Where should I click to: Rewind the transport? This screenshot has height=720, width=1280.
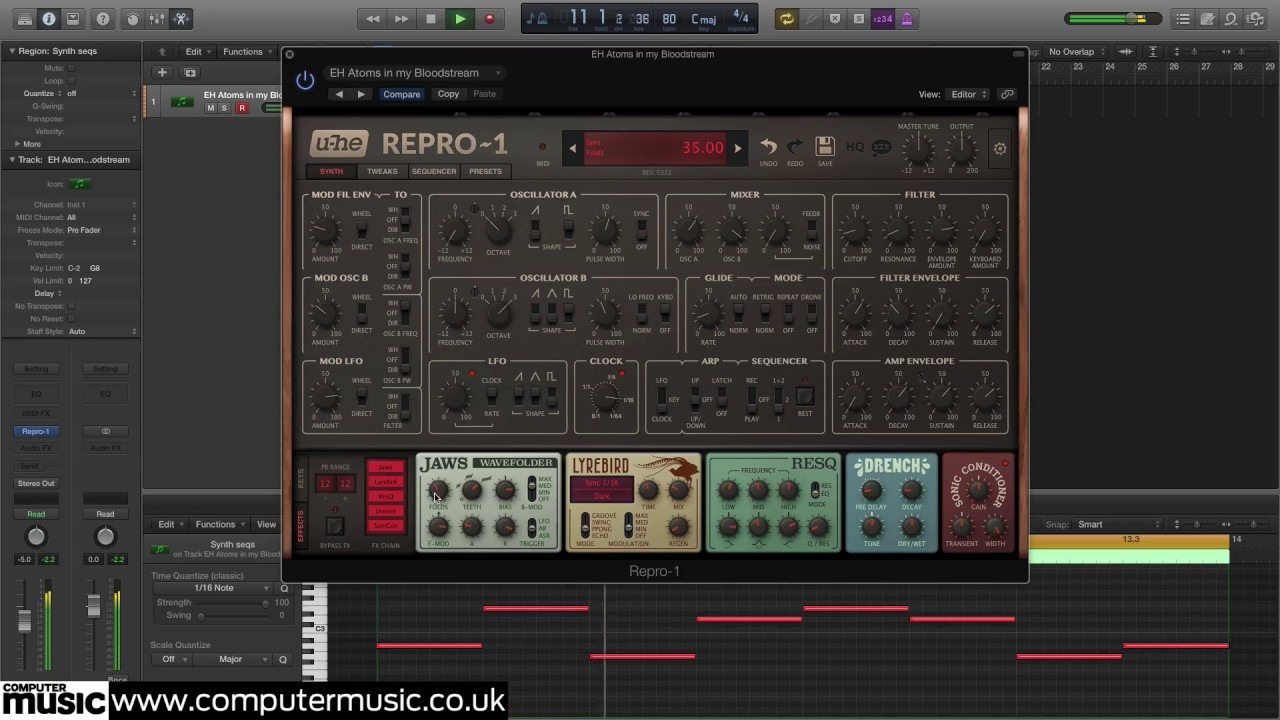[x=372, y=18]
